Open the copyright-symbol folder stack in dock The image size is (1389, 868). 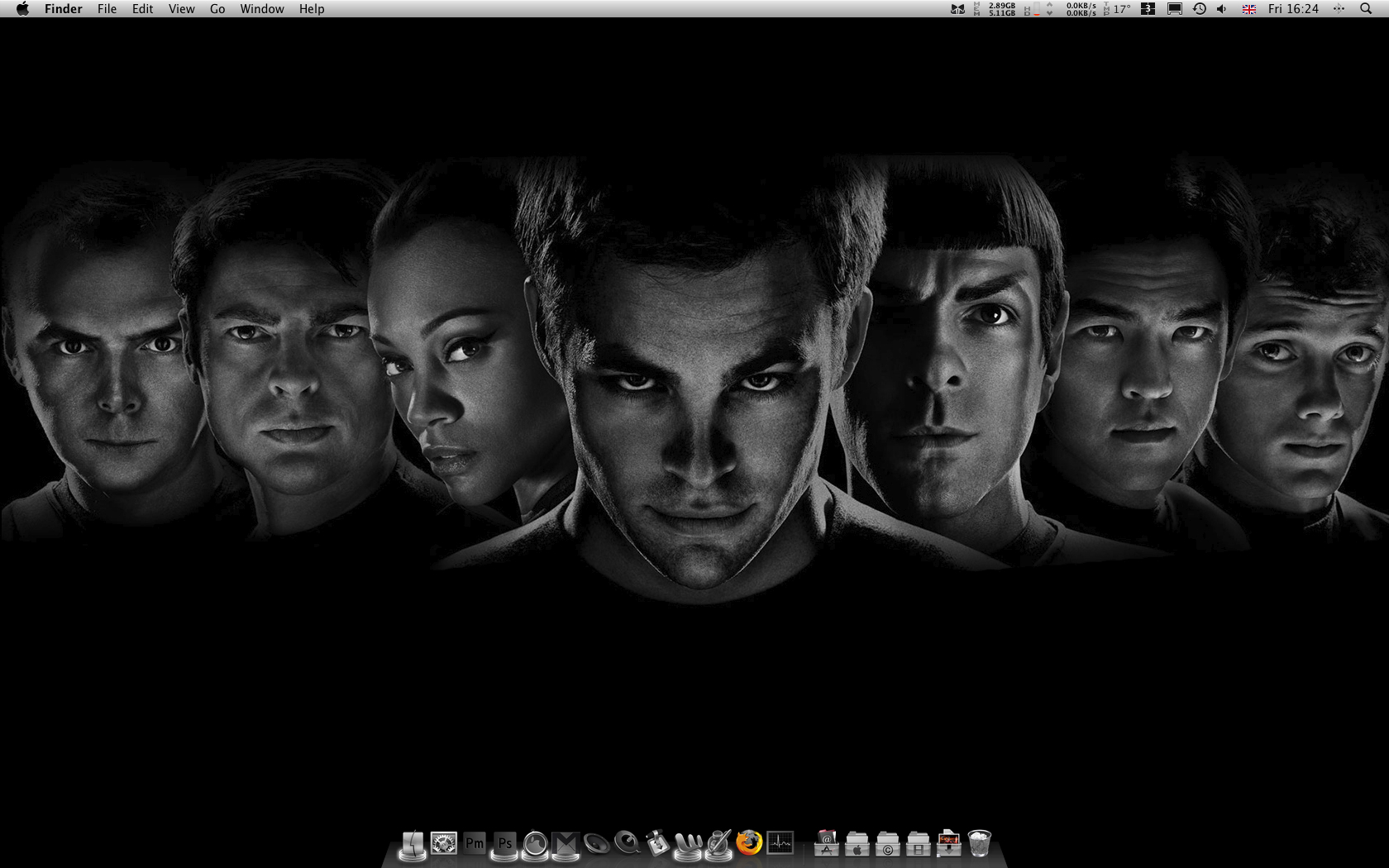(x=887, y=843)
